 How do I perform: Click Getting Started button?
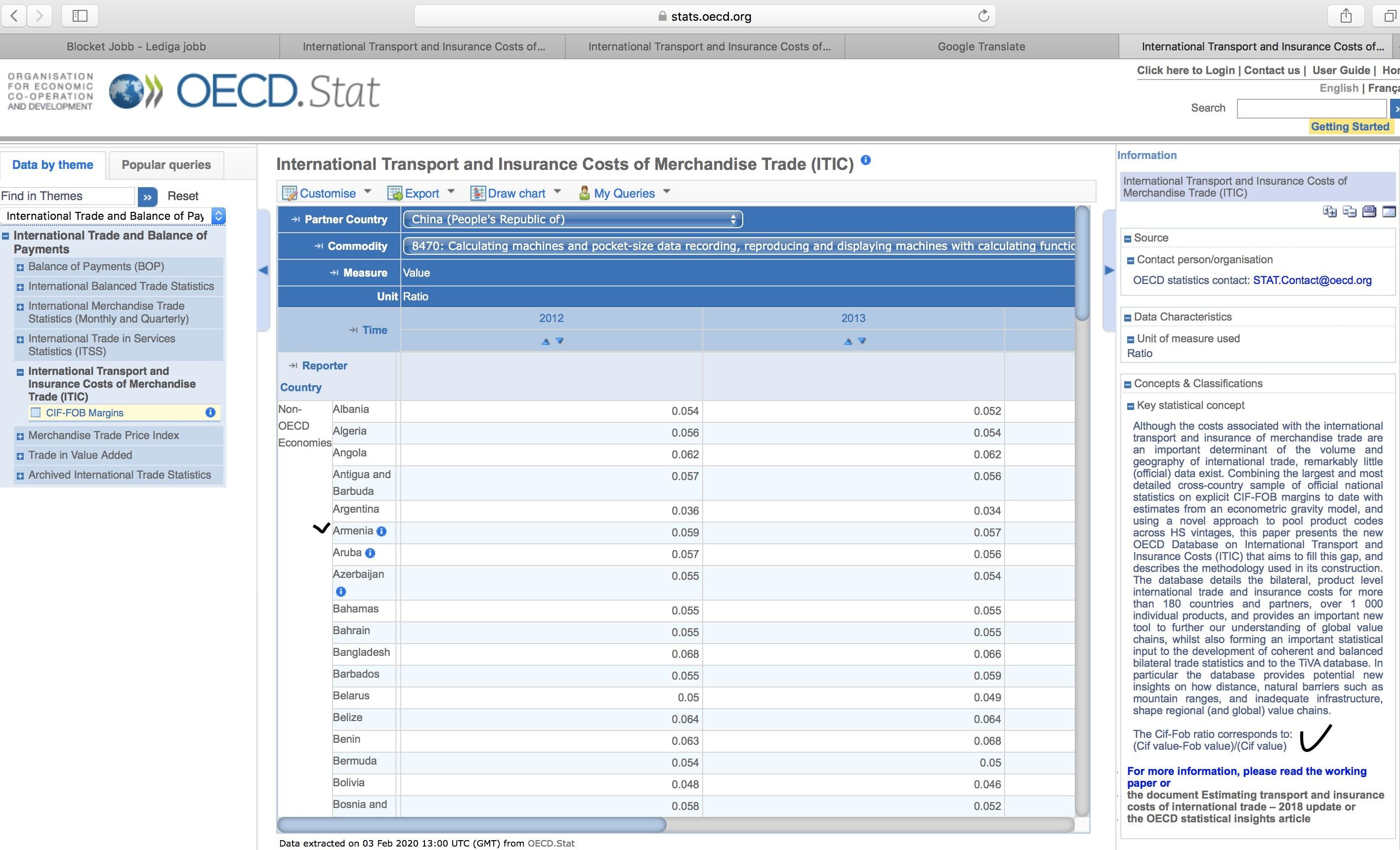pyautogui.click(x=1350, y=126)
